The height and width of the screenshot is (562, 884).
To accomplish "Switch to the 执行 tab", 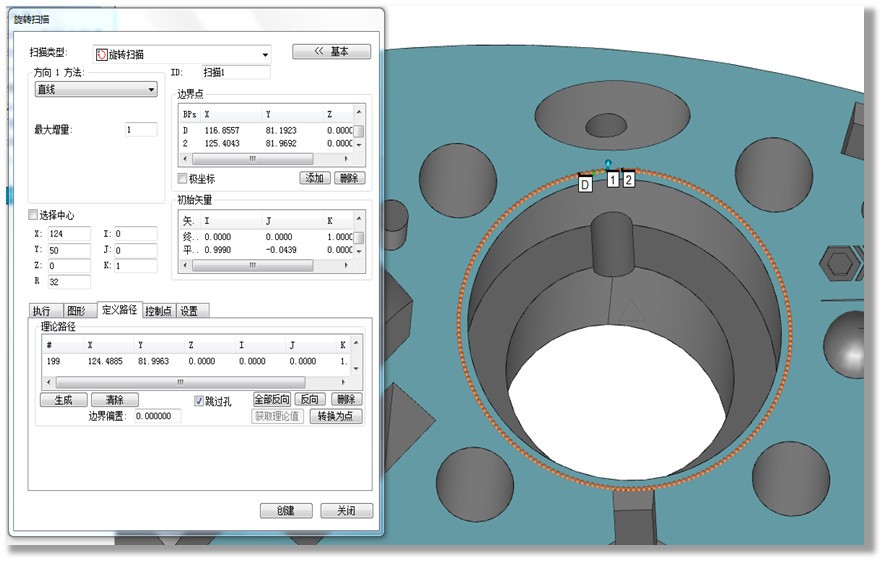I will pyautogui.click(x=41, y=311).
